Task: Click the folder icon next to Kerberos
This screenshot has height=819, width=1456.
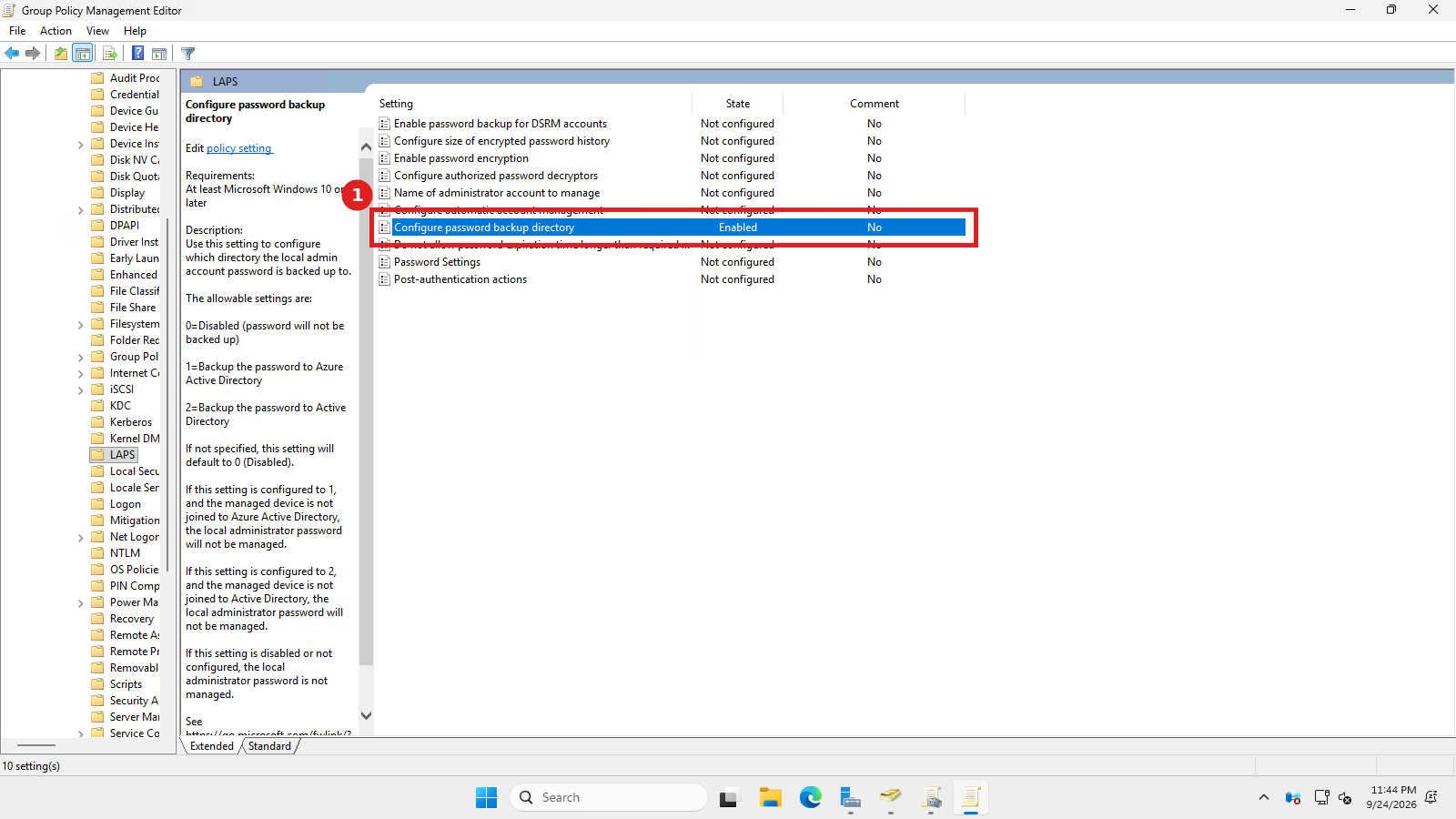Action: coord(98,422)
